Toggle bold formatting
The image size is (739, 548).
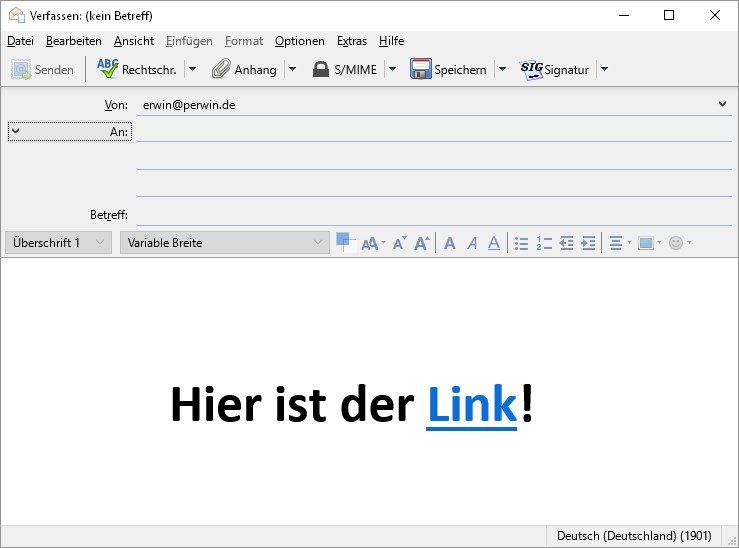pyautogui.click(x=450, y=243)
